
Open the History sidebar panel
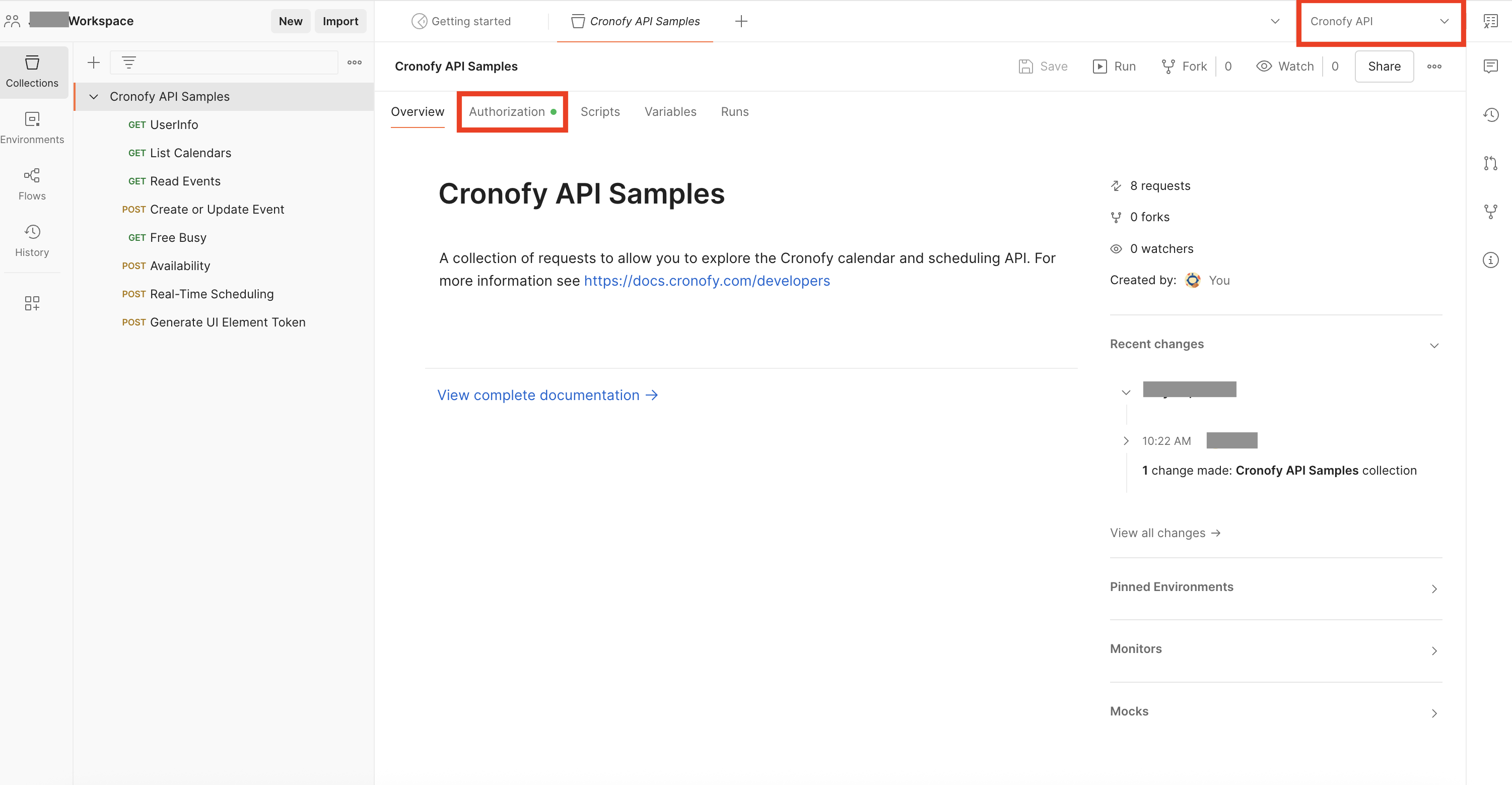pyautogui.click(x=32, y=240)
